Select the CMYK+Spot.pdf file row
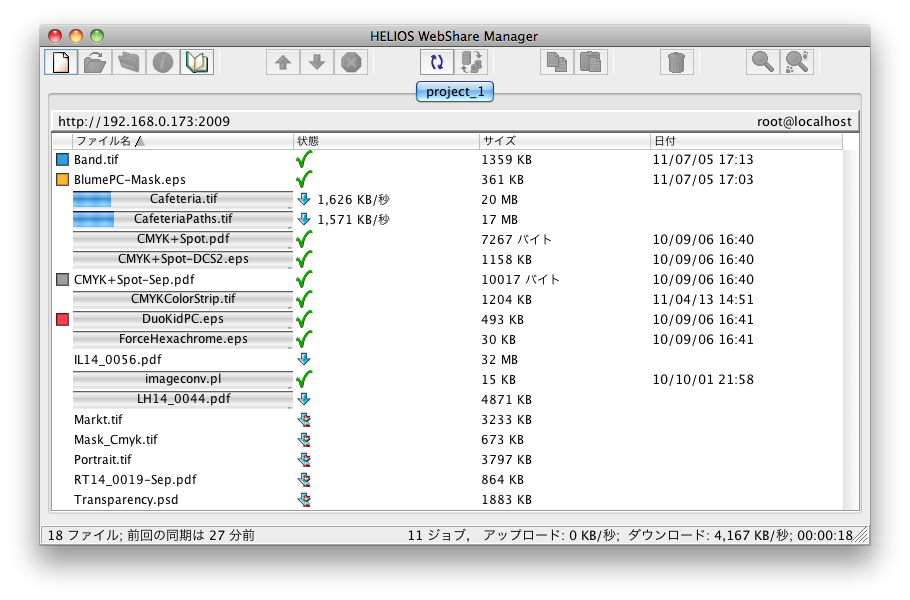 click(x=447, y=239)
